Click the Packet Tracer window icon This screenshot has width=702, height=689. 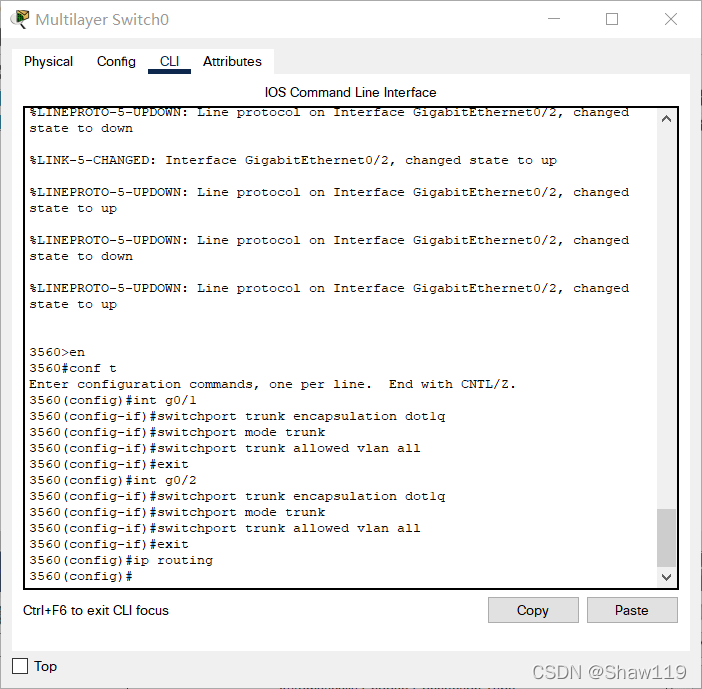(x=20, y=19)
